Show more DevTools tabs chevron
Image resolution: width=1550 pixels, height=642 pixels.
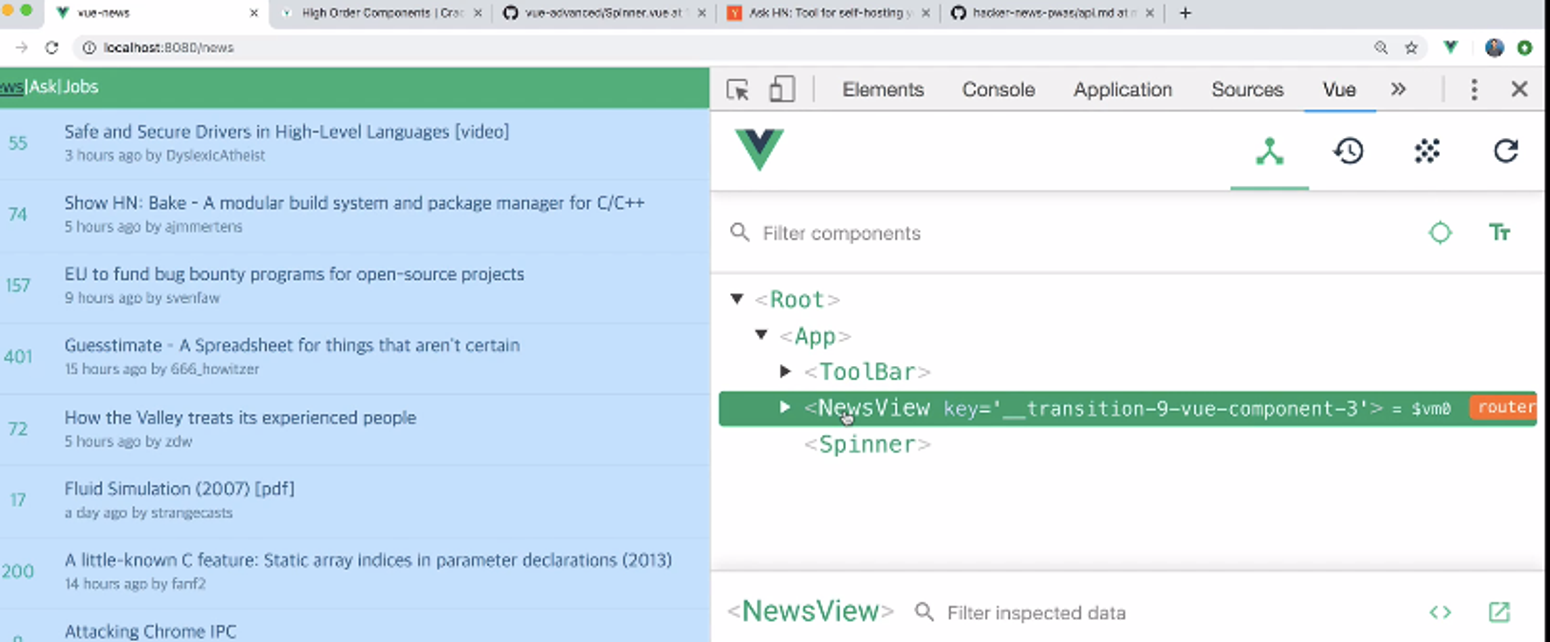coord(1399,89)
